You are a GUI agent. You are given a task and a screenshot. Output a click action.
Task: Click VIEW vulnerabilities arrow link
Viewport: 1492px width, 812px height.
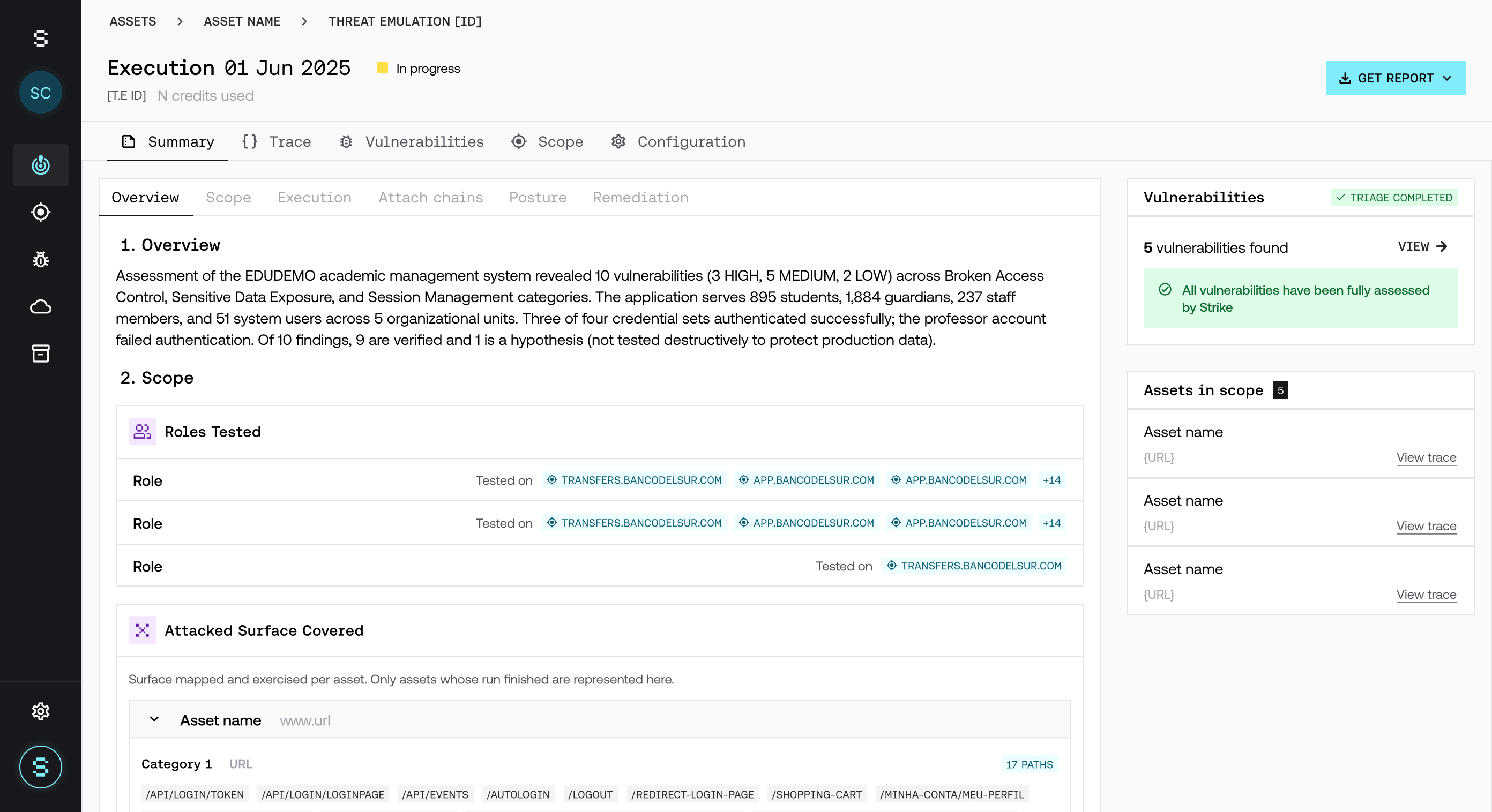[1423, 246]
